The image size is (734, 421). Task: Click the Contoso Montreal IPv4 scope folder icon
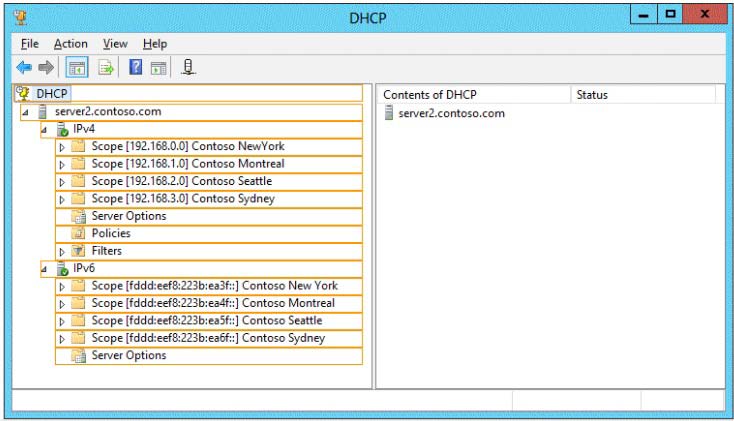(x=78, y=163)
